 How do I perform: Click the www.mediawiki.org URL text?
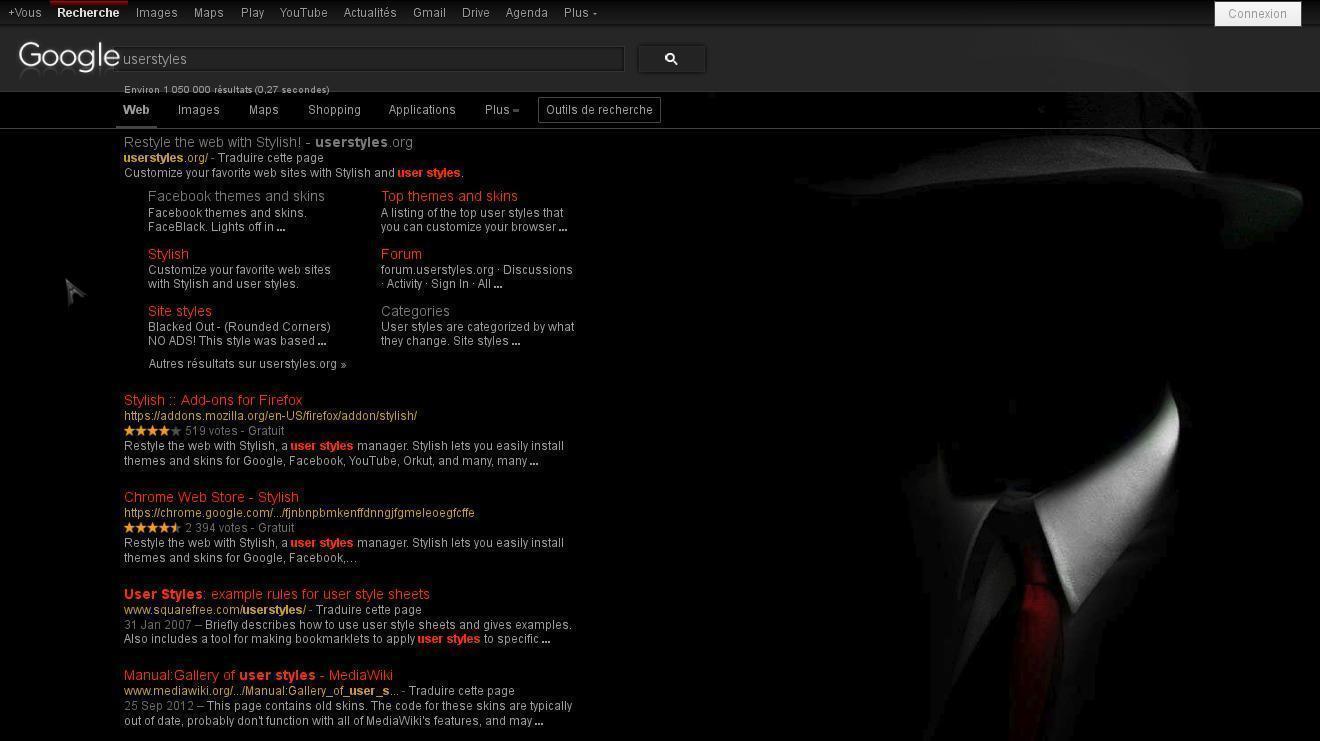coord(261,691)
